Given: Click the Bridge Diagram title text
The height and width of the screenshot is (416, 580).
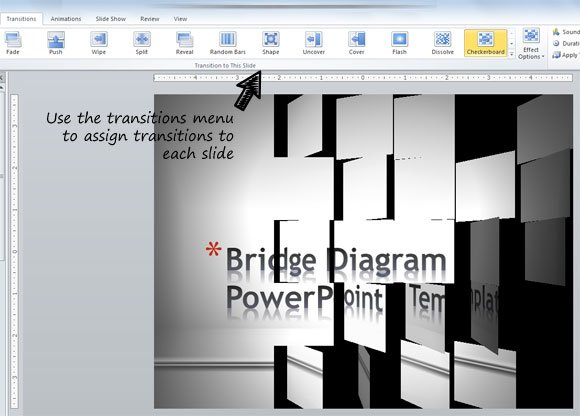Looking at the screenshot, I should (x=336, y=260).
